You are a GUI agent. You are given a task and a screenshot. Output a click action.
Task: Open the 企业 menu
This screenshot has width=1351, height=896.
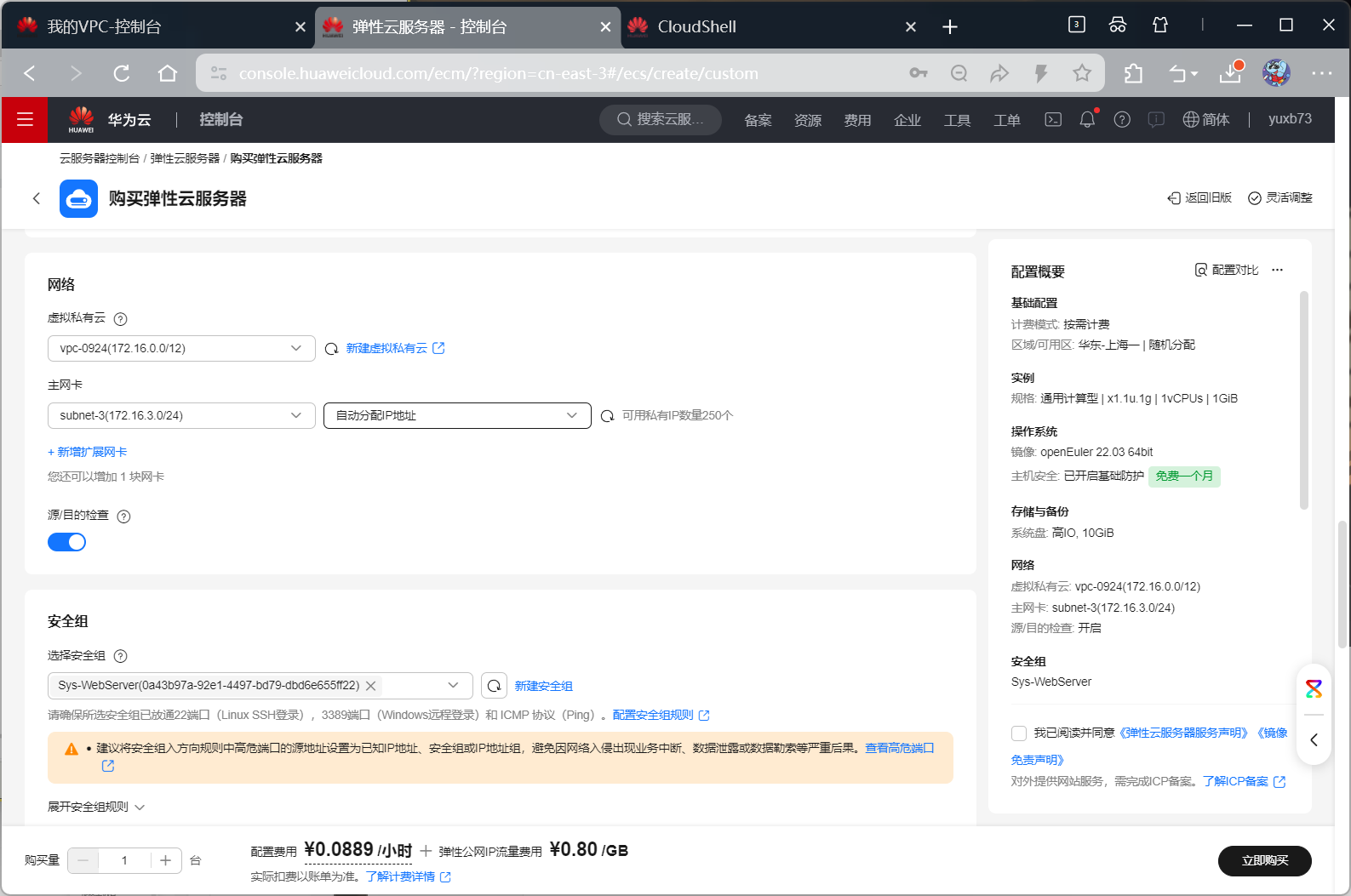[x=907, y=120]
